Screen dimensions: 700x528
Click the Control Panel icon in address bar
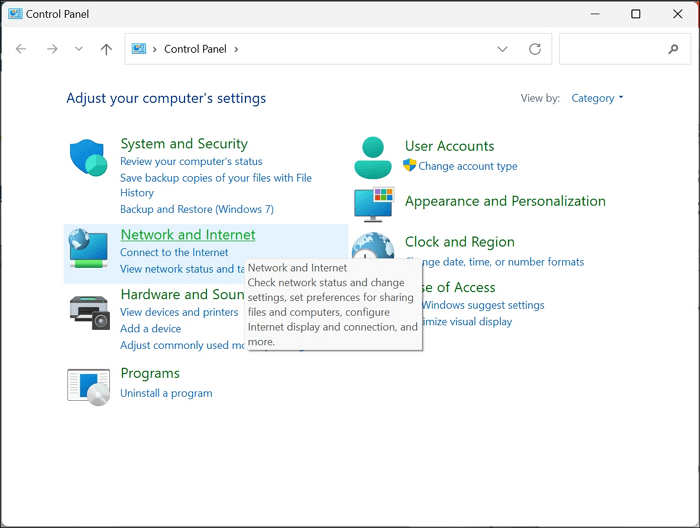point(139,49)
